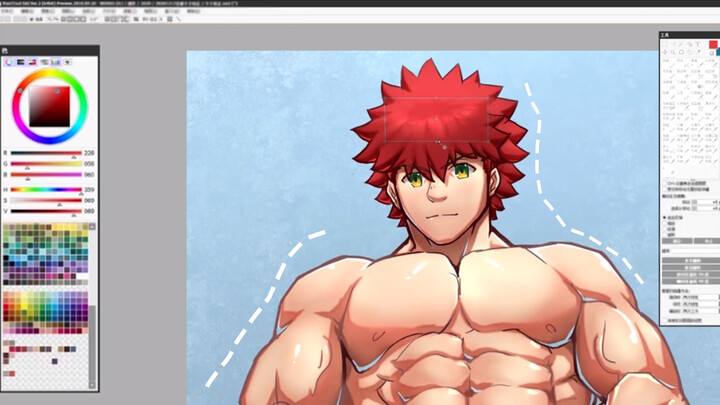Pick a shade in the saturation-value square
Image resolution: width=720 pixels, height=405 pixels.
coord(50,107)
